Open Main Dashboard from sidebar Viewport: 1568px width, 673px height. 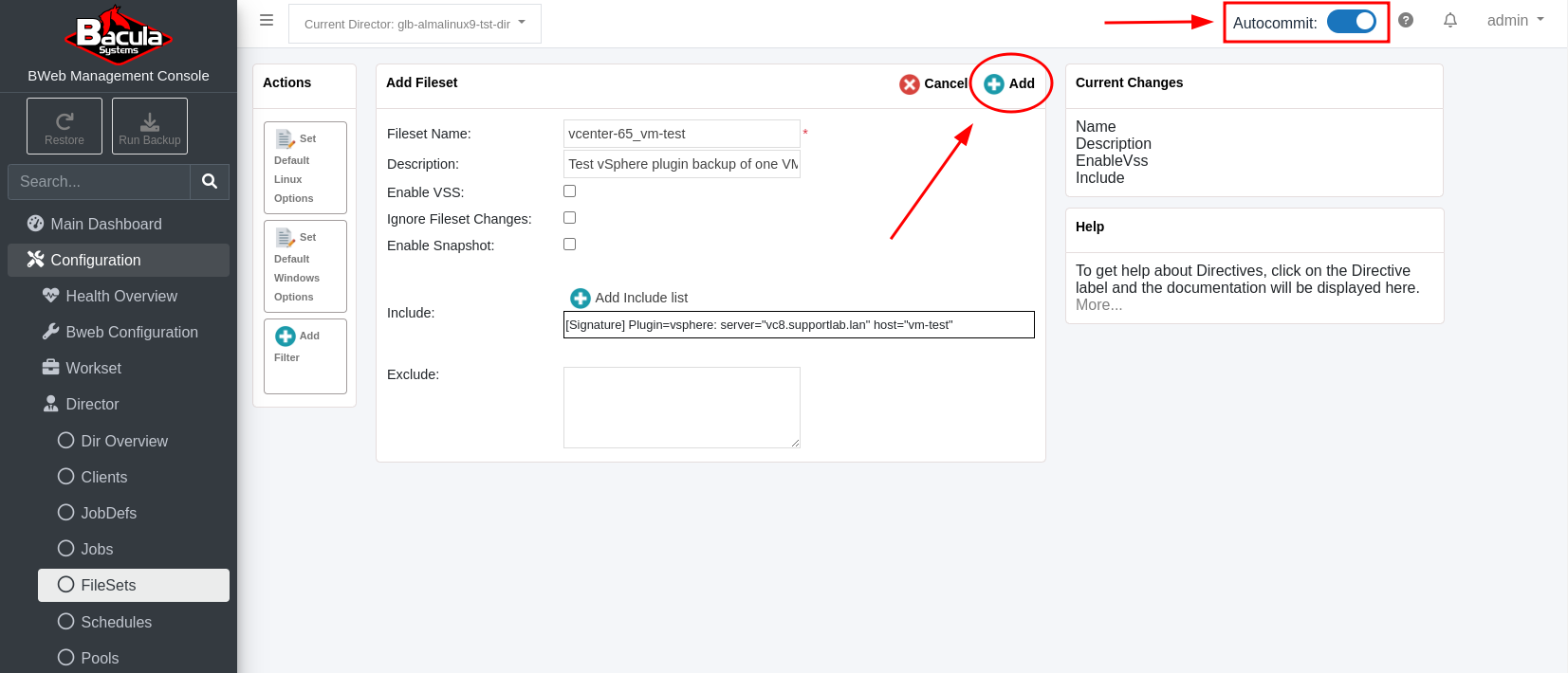(x=105, y=224)
